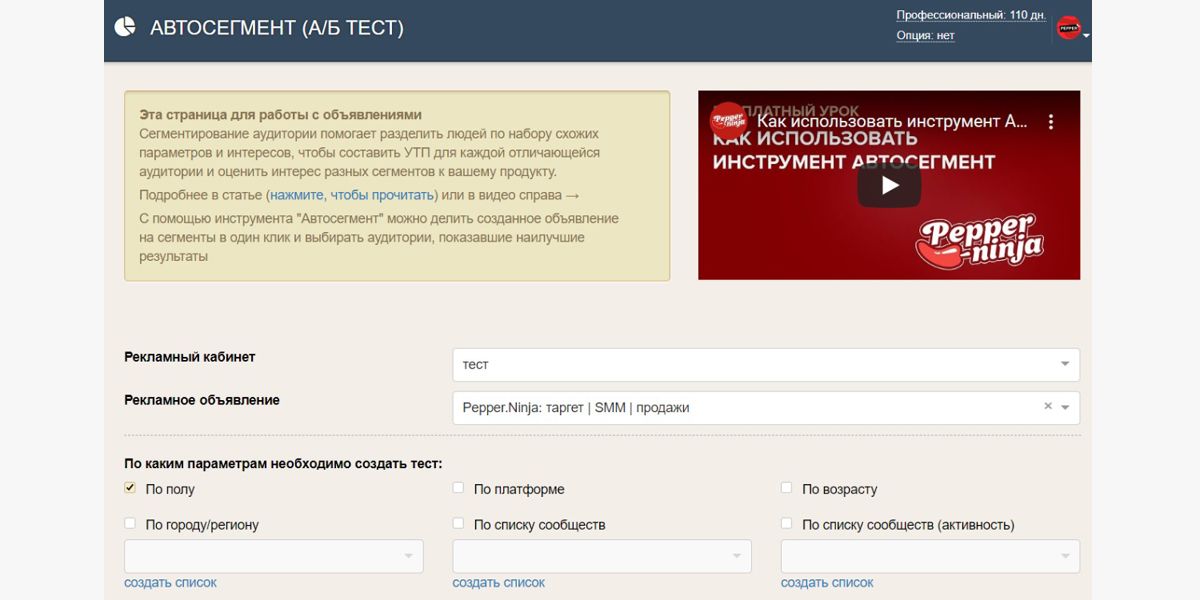Click the 'Рекламный кабинет' field label

tap(190, 357)
